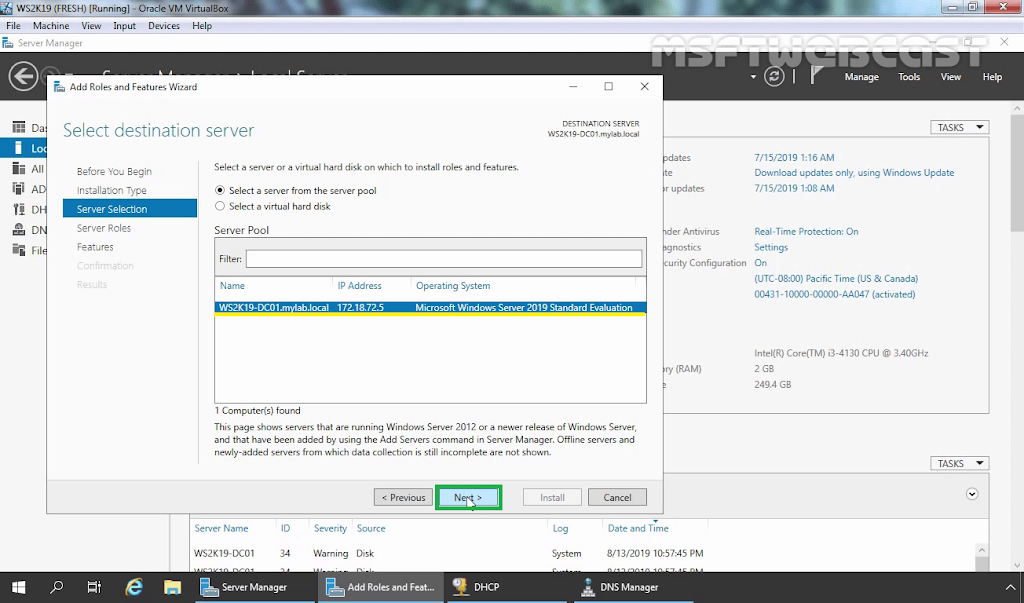
Task: Open Task View from the taskbar
Action: click(95, 587)
